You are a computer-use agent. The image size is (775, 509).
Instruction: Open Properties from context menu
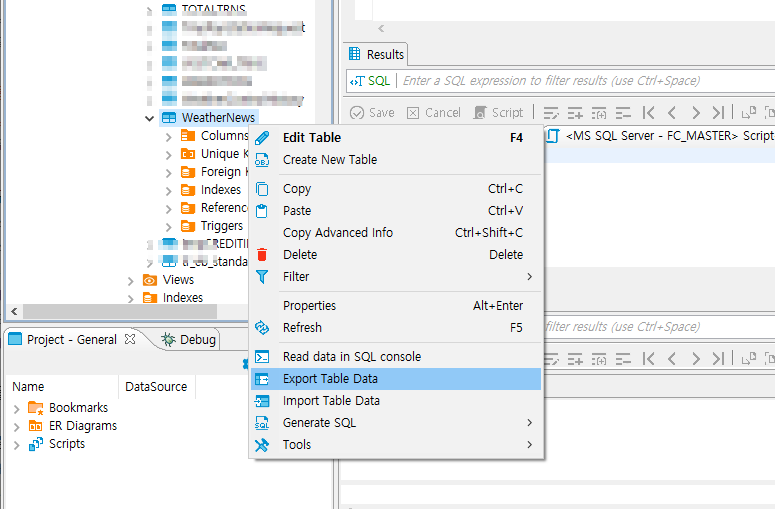(396, 306)
